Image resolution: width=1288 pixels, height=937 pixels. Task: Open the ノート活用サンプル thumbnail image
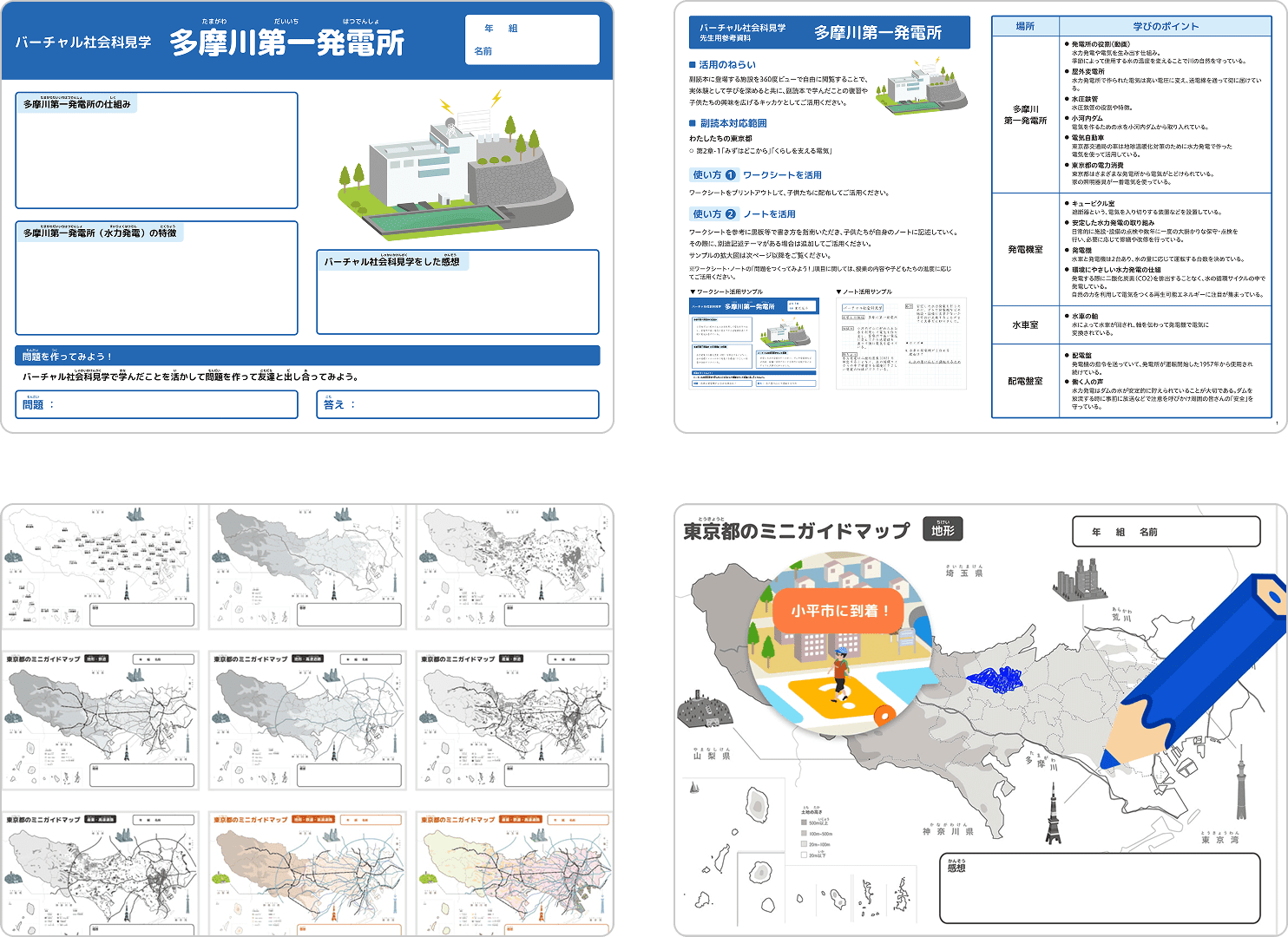tap(900, 343)
